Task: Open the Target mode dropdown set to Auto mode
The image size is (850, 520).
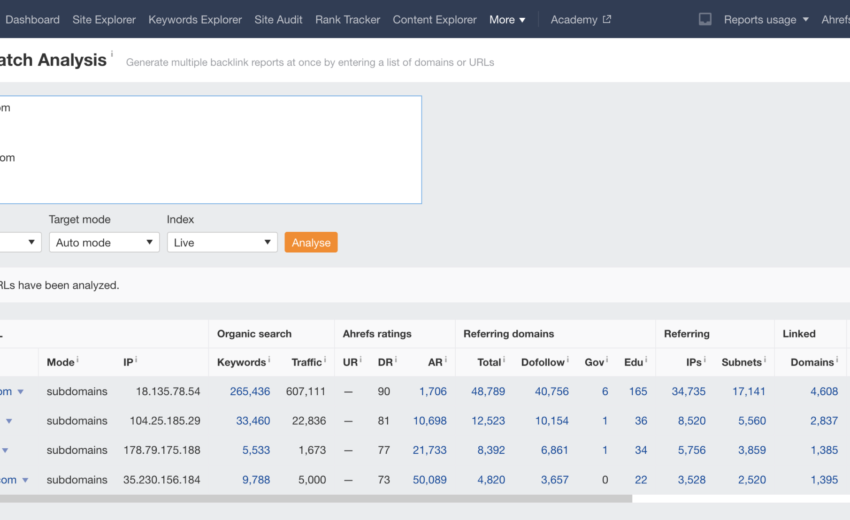Action: point(104,242)
